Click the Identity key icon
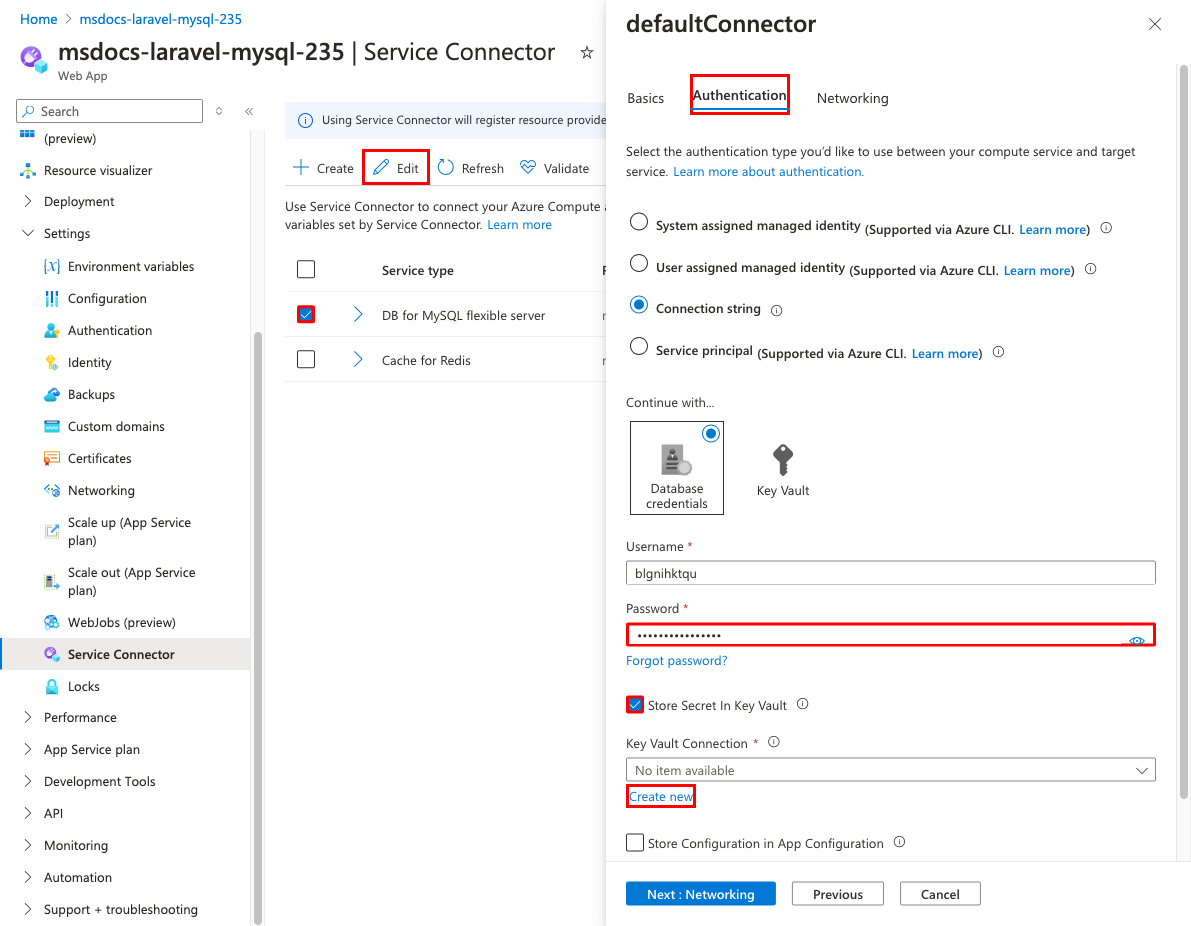This screenshot has height=926, width=1191. [x=52, y=362]
